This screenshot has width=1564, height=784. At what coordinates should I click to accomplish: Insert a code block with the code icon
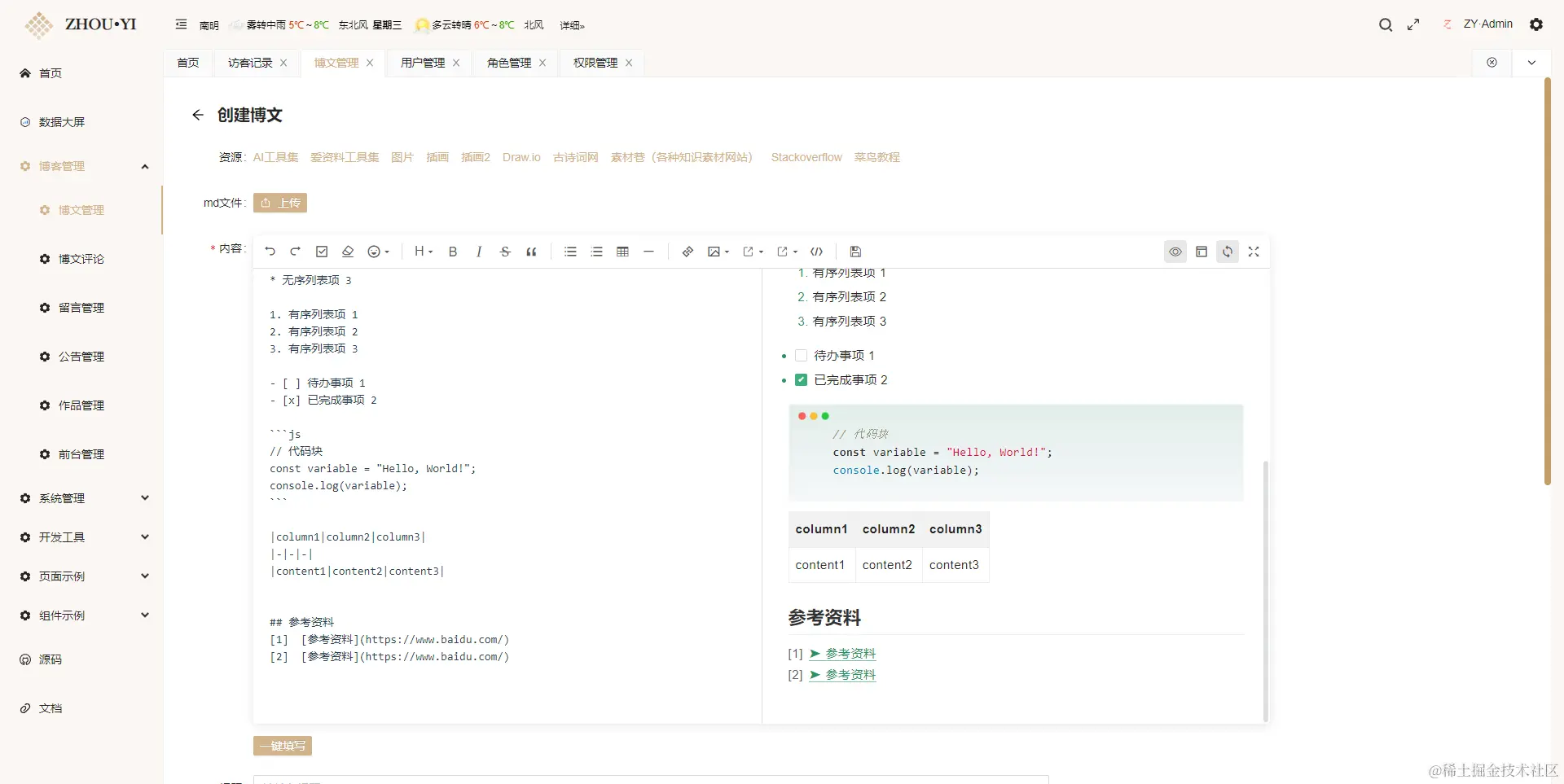816,252
